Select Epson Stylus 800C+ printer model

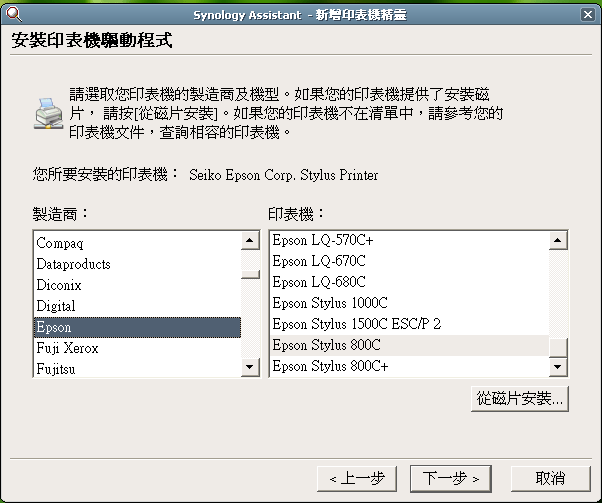(x=410, y=366)
